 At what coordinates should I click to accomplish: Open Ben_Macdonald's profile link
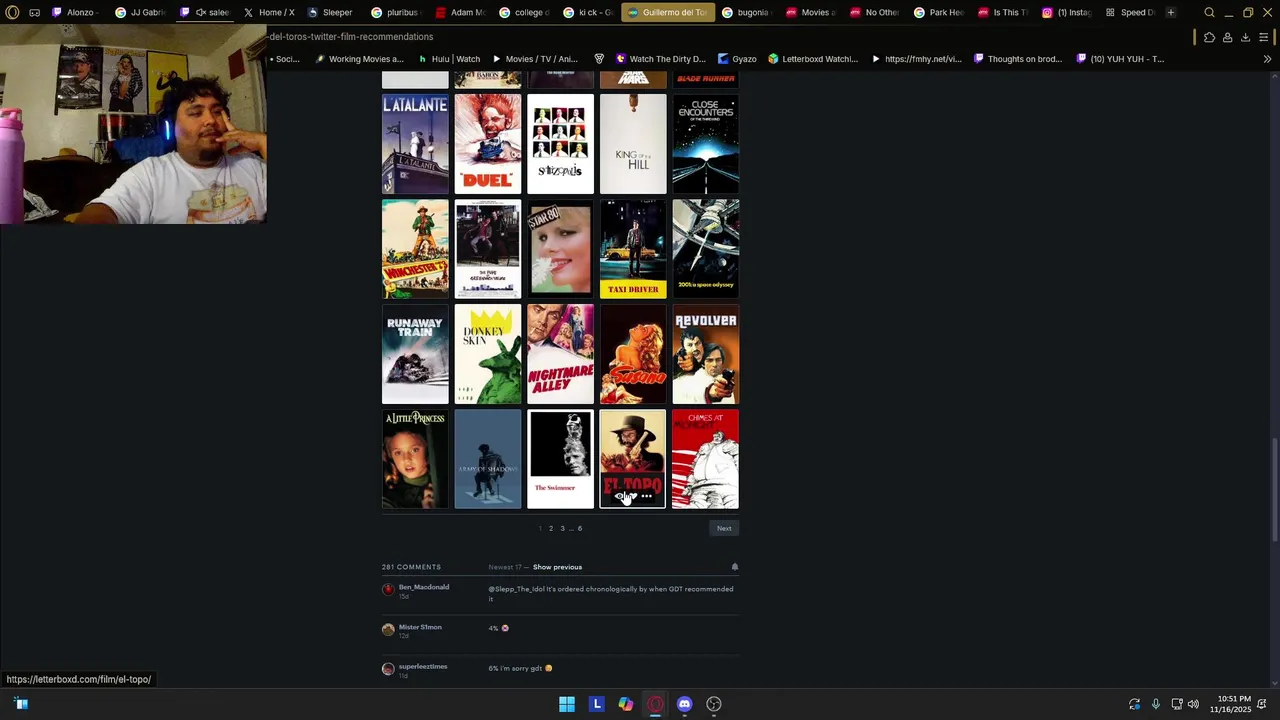(424, 587)
